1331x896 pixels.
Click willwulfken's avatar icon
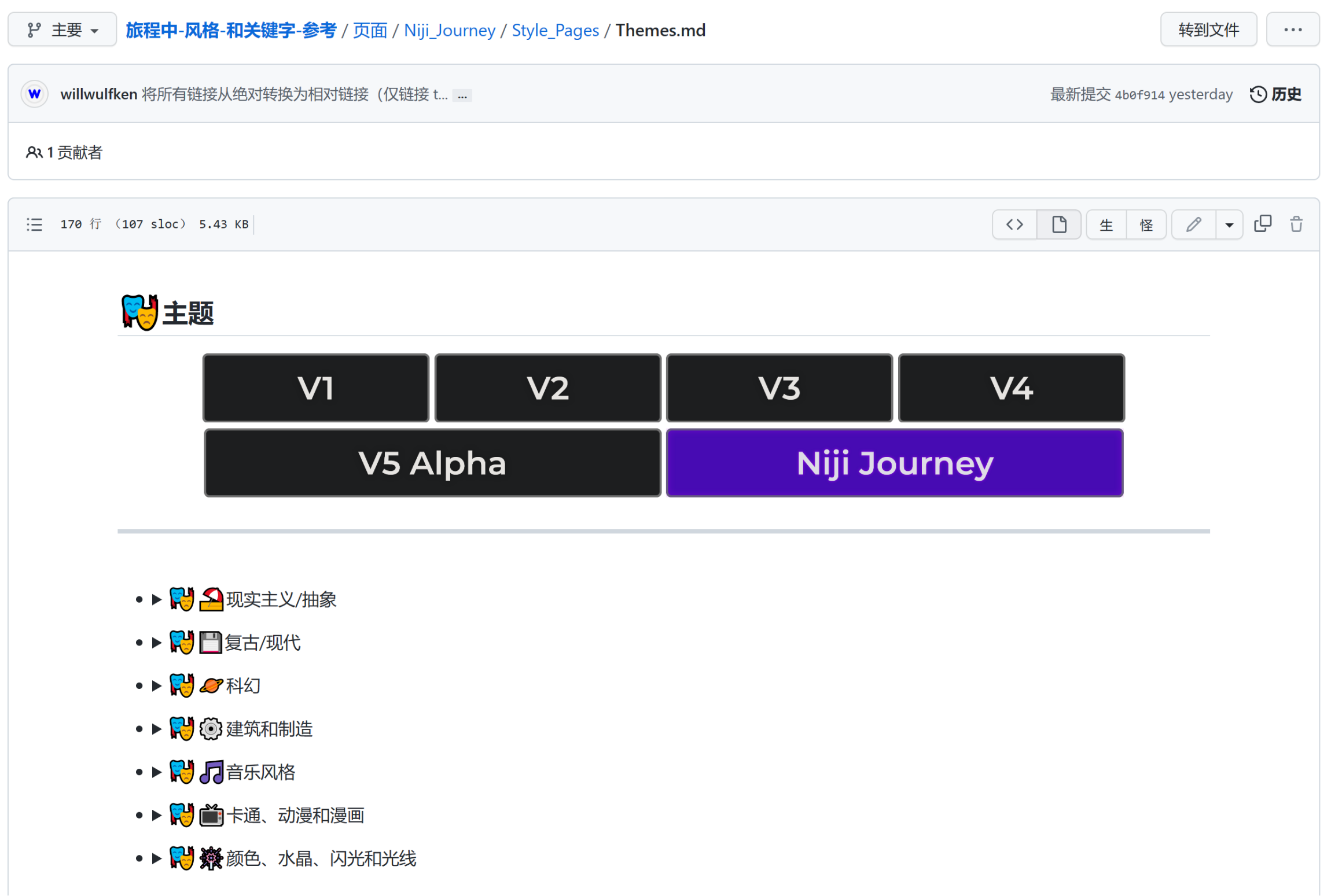point(35,94)
